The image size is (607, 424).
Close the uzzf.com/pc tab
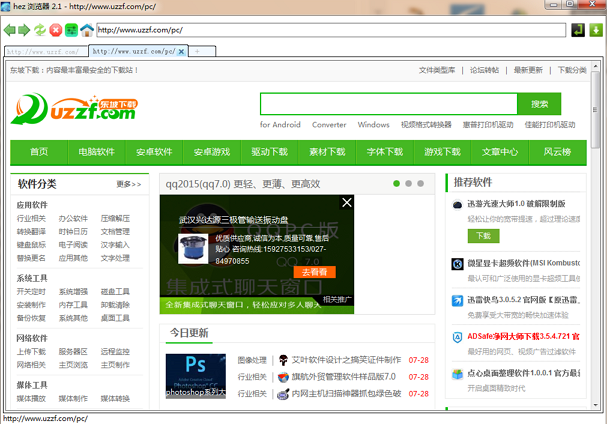click(x=181, y=51)
